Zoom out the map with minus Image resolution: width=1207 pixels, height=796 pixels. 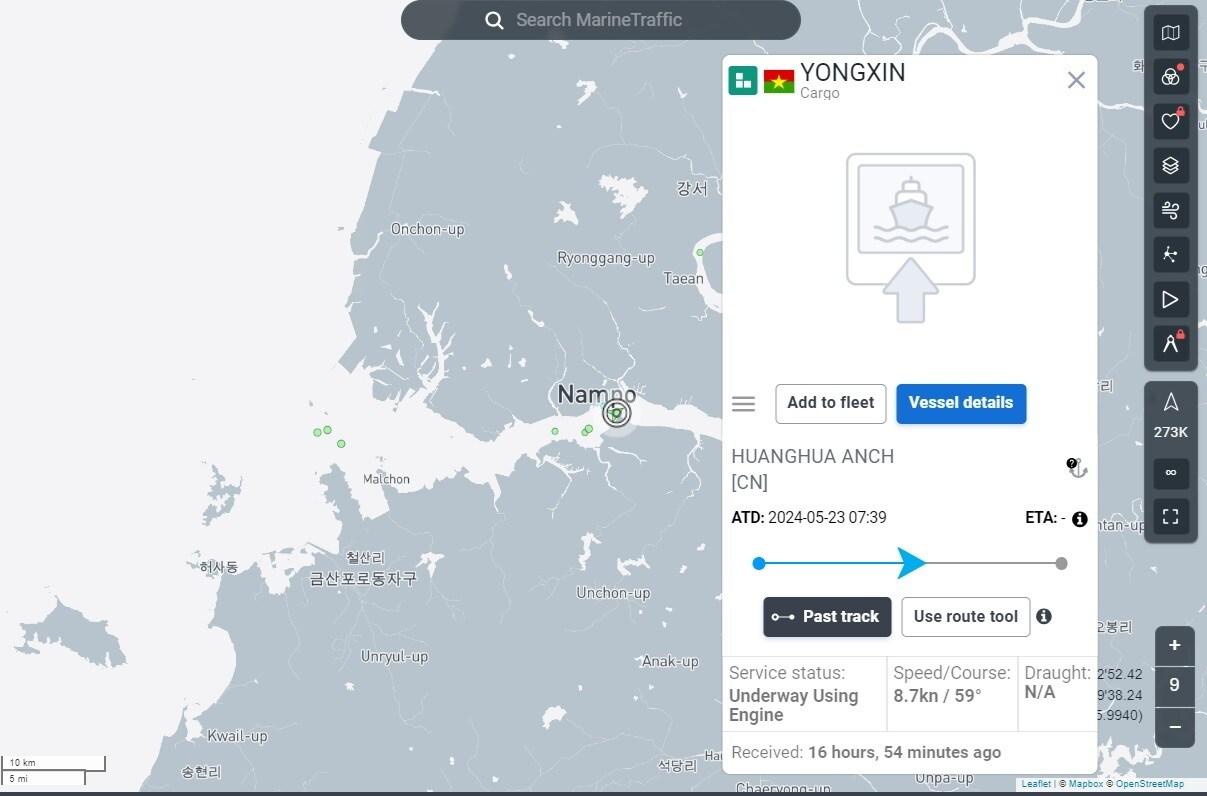(1174, 727)
